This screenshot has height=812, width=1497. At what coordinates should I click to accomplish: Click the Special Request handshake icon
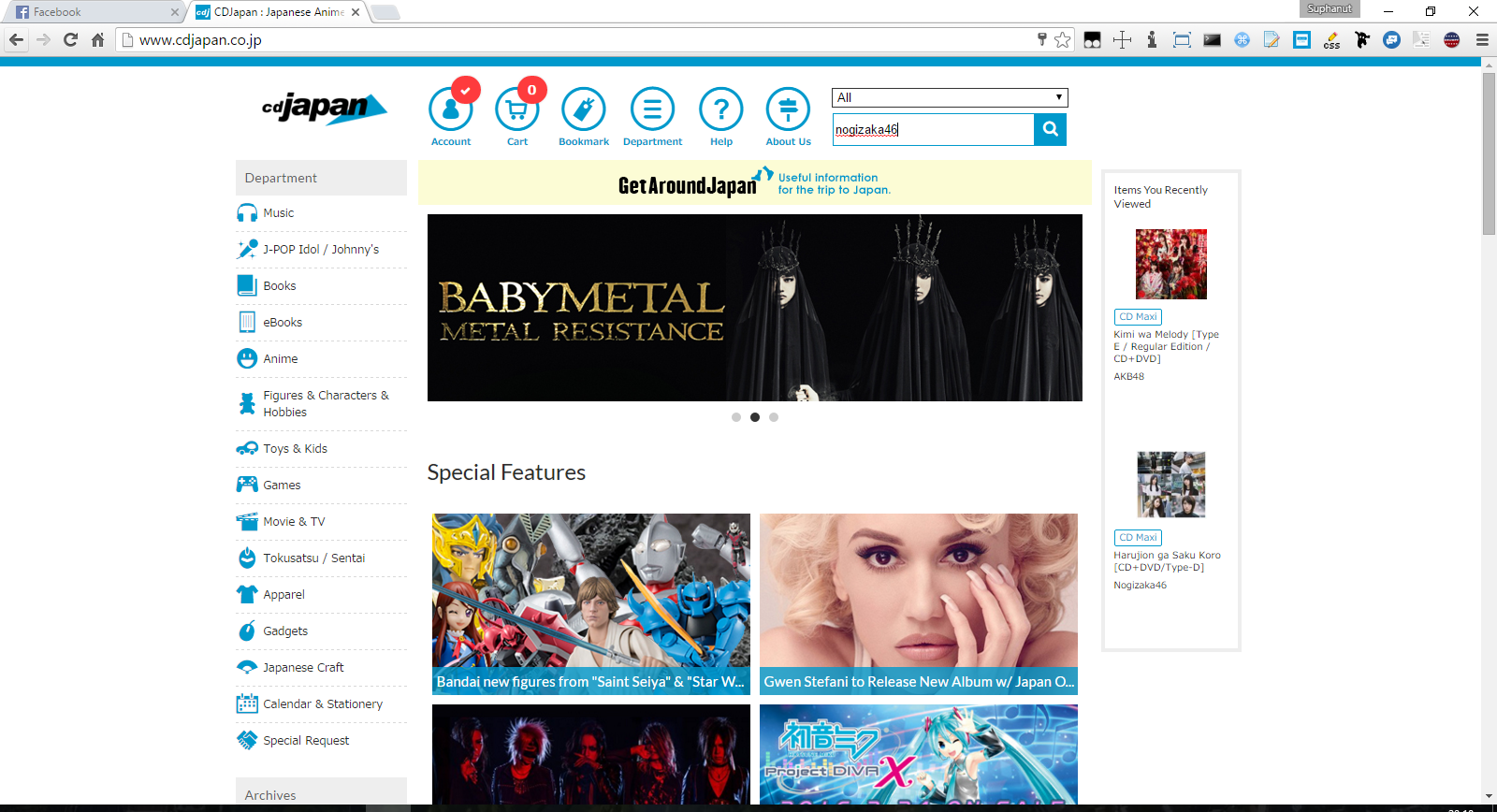(247, 740)
